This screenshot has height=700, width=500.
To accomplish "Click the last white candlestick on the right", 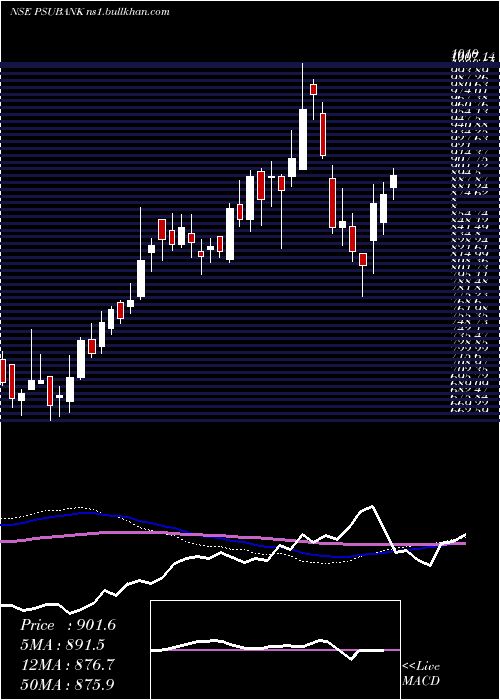I will [x=393, y=182].
